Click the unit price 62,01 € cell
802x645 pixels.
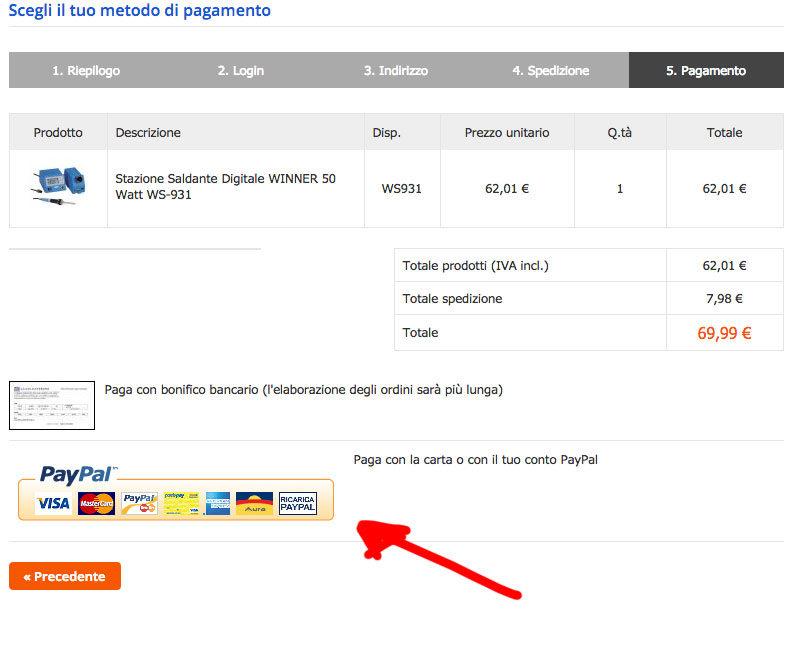pos(507,189)
